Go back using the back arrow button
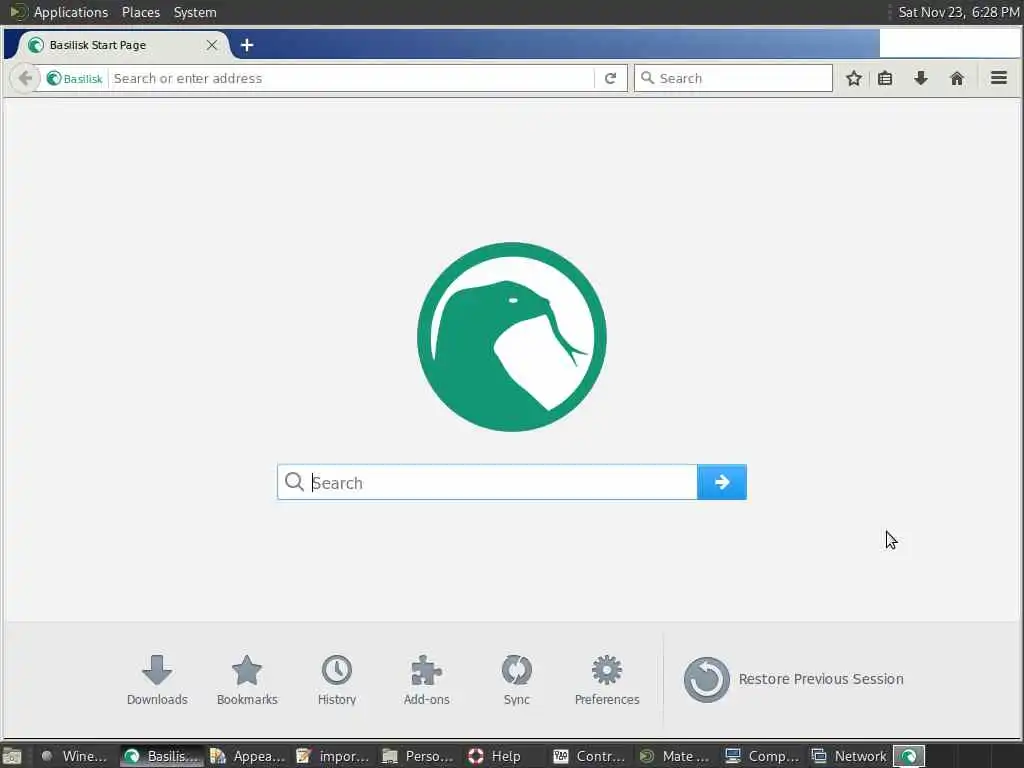 click(25, 79)
